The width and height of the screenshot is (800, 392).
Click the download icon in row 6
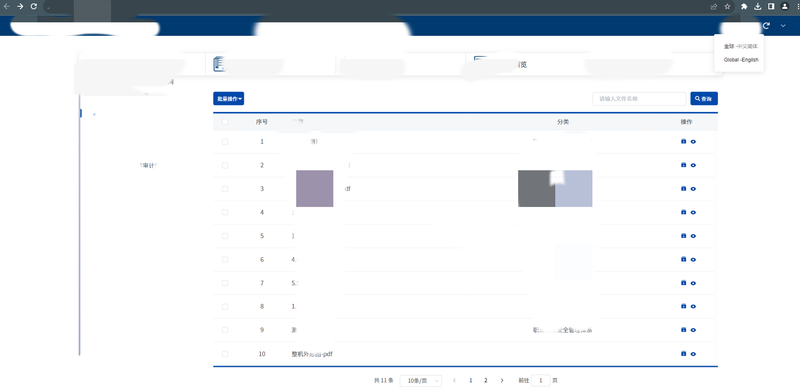(x=684, y=259)
